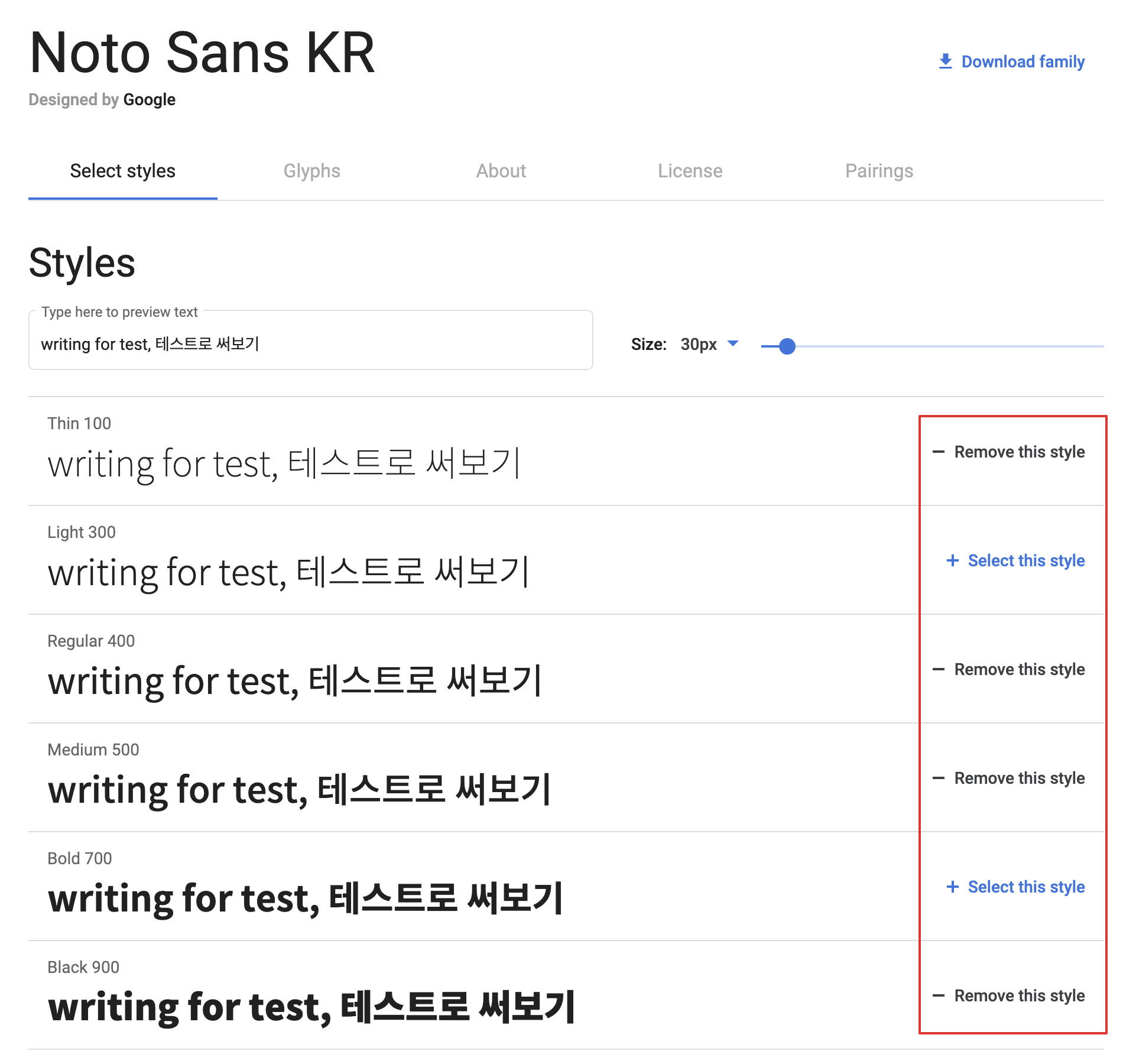Image resolution: width=1123 pixels, height=1064 pixels.
Task: Remove the Medium 500 style
Action: (x=1009, y=778)
